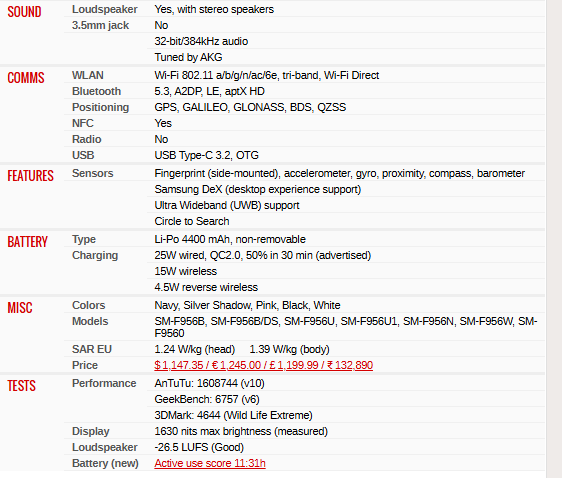Open the USB spec label
This screenshot has height=478, width=562.
pos(83,155)
